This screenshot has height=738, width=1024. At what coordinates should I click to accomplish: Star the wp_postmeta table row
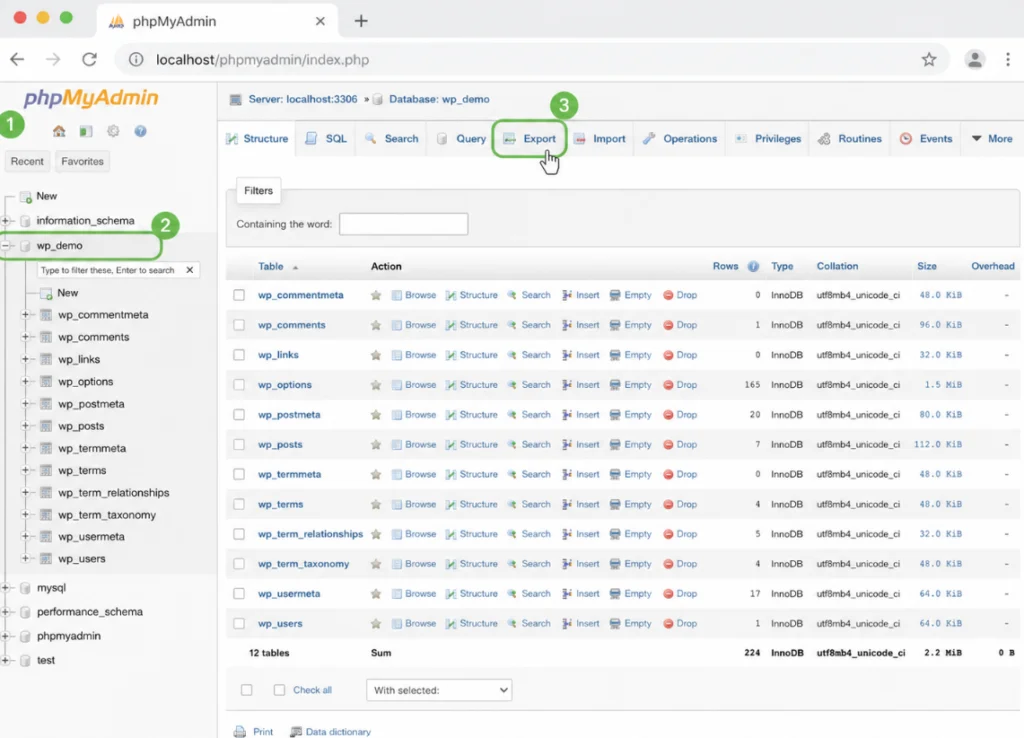point(376,415)
